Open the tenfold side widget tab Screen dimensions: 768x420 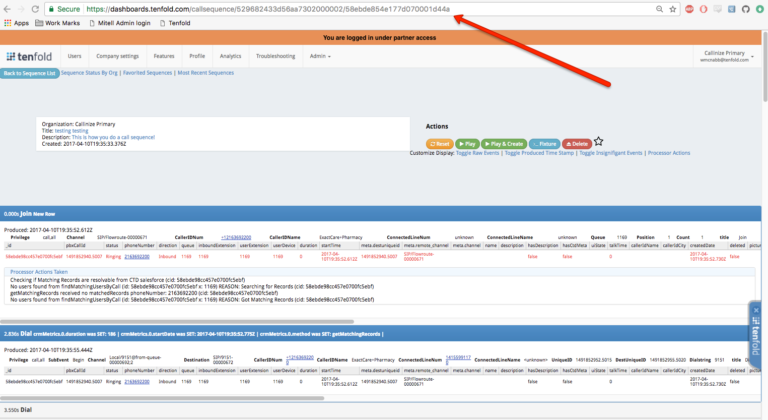(755, 336)
